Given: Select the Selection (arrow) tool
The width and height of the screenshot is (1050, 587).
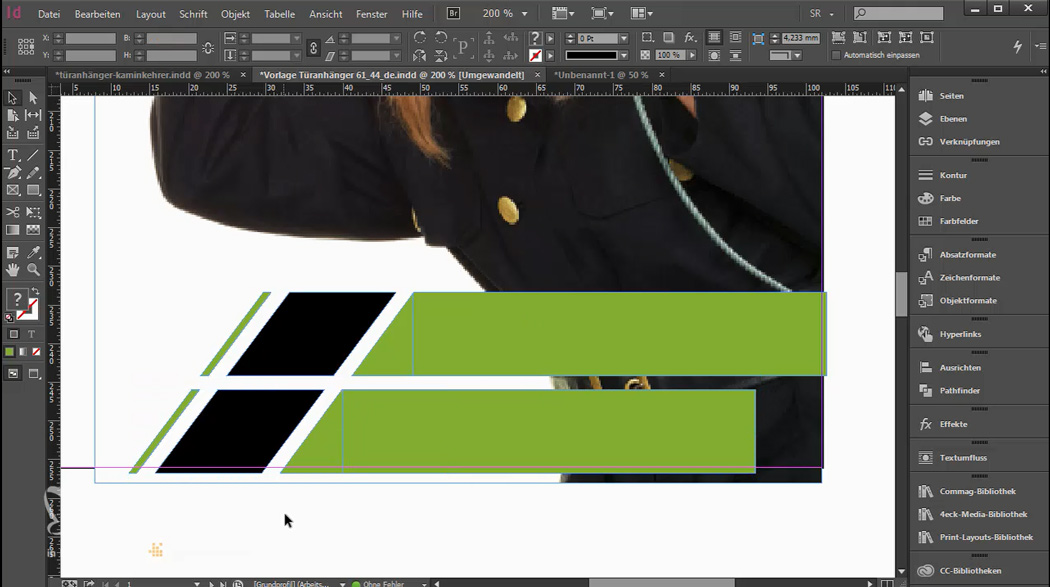Looking at the screenshot, I should pyautogui.click(x=12, y=98).
